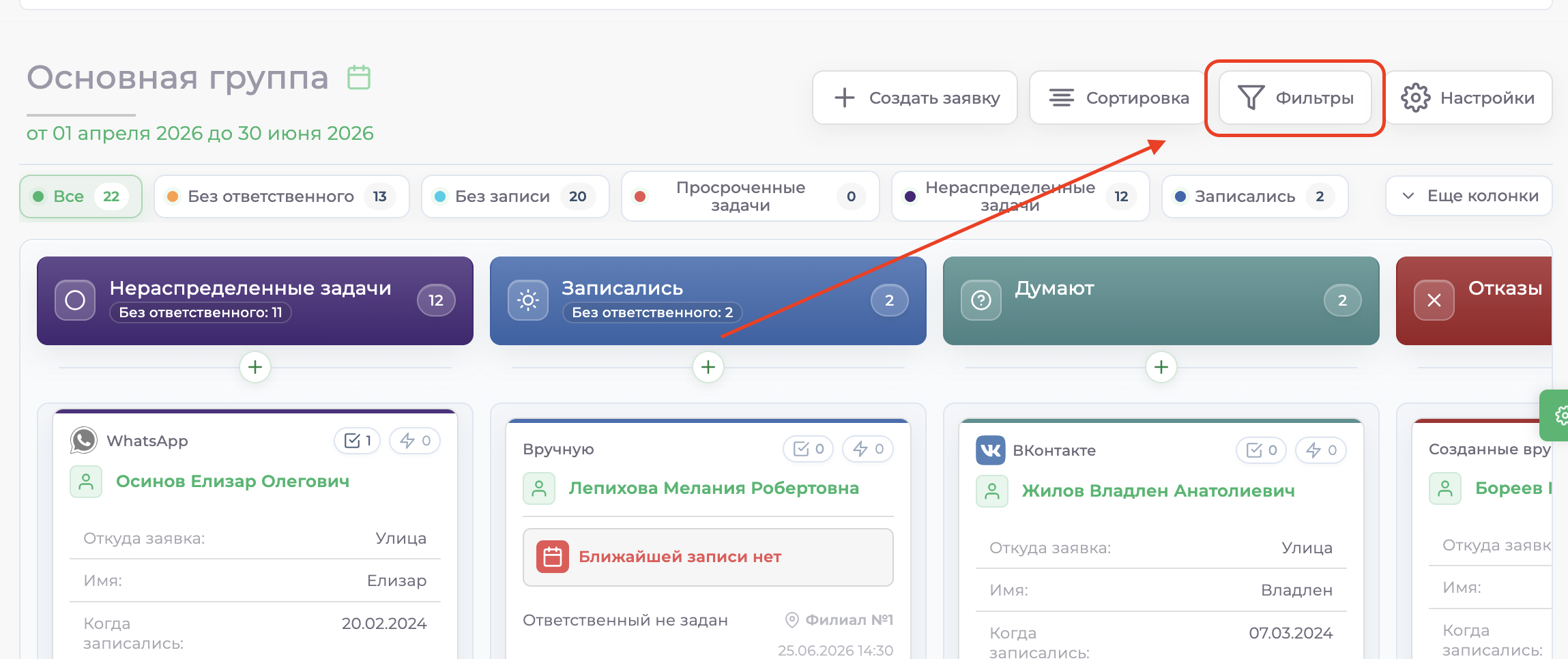Open the lightning counter on Осинов card
Viewport: 1568px width, 659px height.
click(415, 441)
